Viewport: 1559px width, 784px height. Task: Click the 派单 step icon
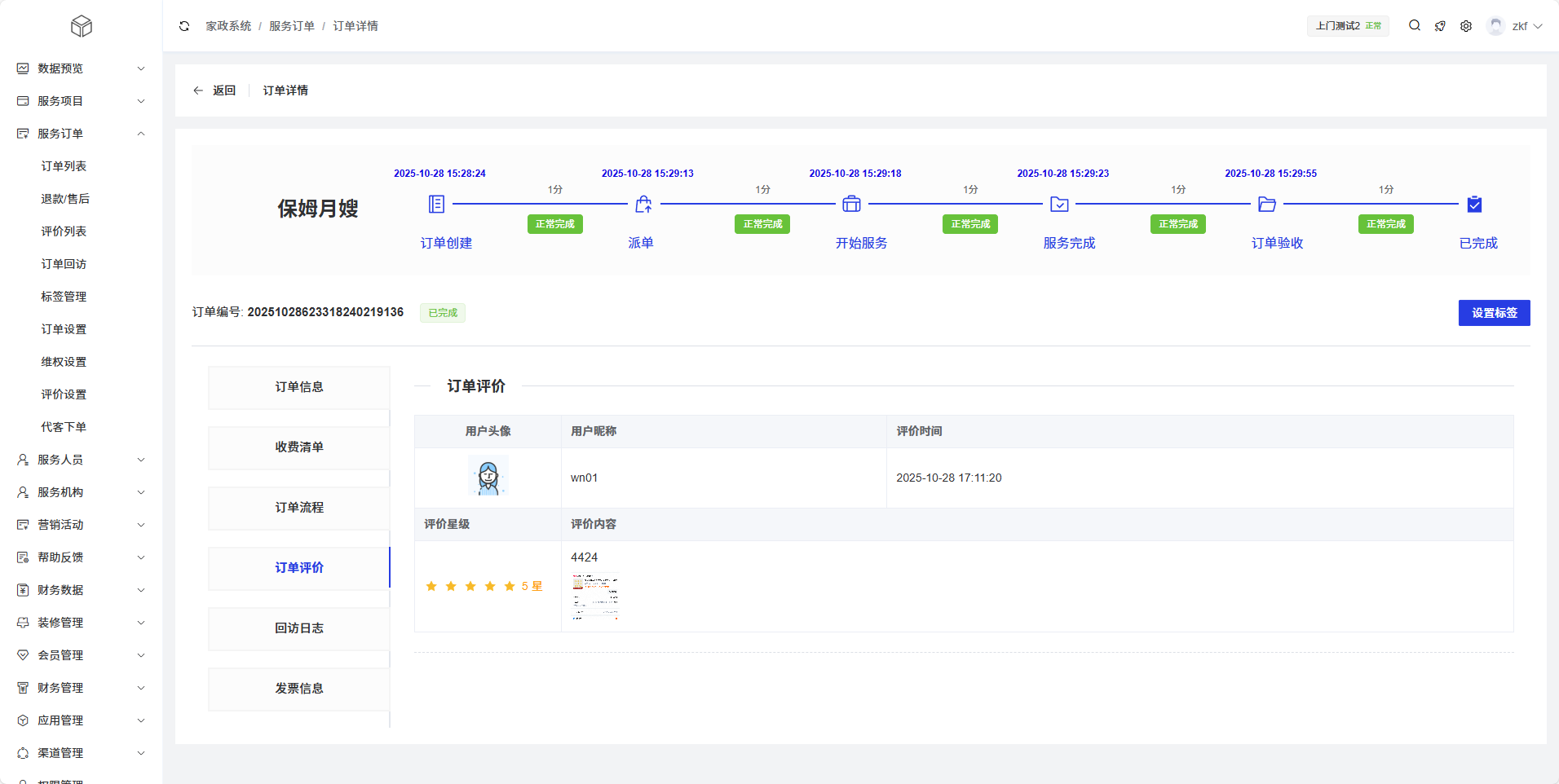coord(643,204)
